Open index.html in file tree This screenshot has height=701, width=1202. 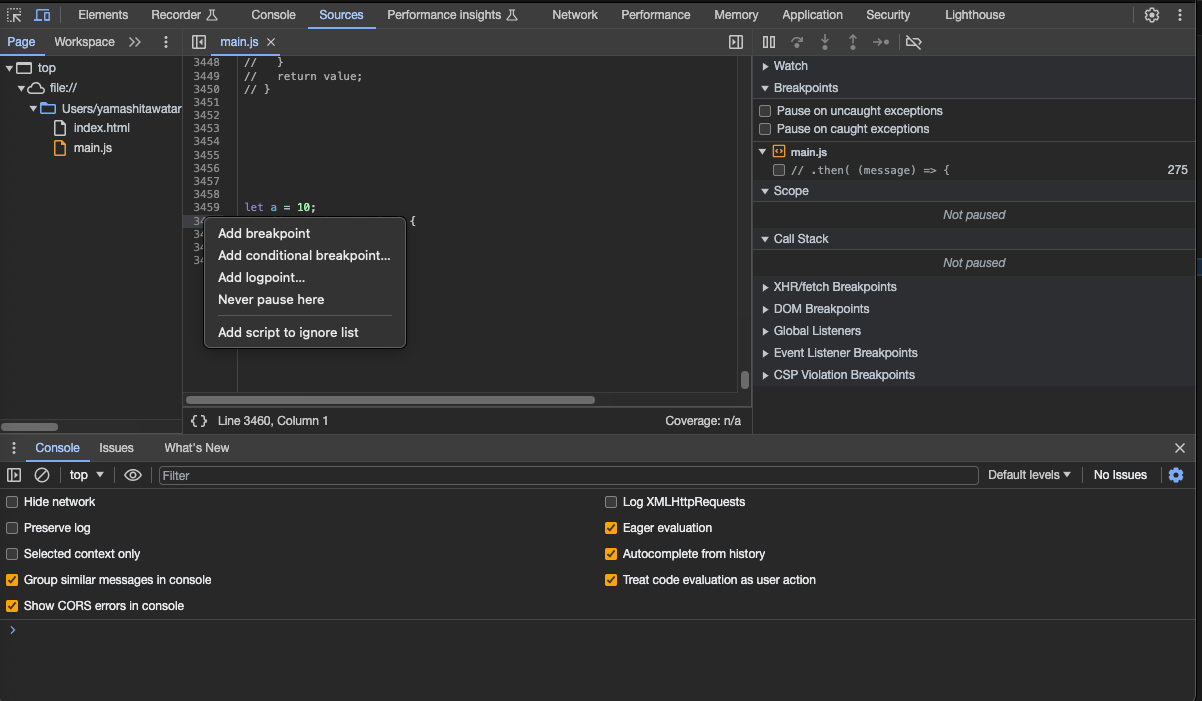click(101, 128)
